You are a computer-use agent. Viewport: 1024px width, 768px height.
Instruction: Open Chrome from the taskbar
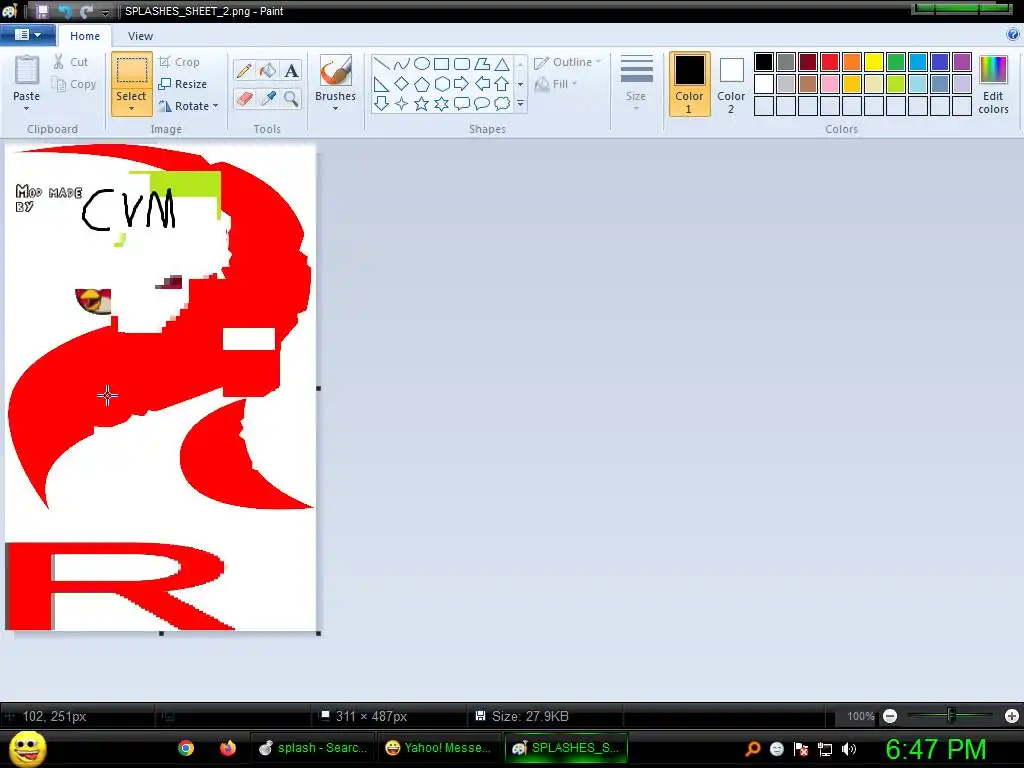pos(186,748)
